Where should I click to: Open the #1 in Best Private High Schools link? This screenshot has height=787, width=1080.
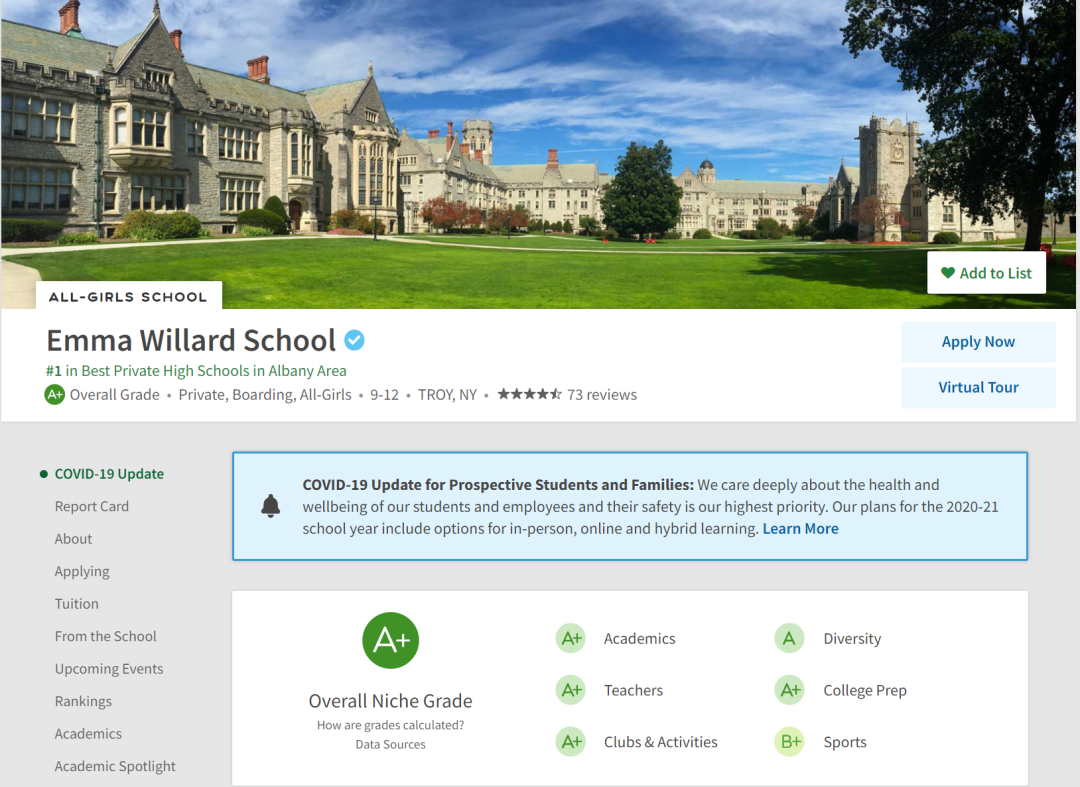196,370
